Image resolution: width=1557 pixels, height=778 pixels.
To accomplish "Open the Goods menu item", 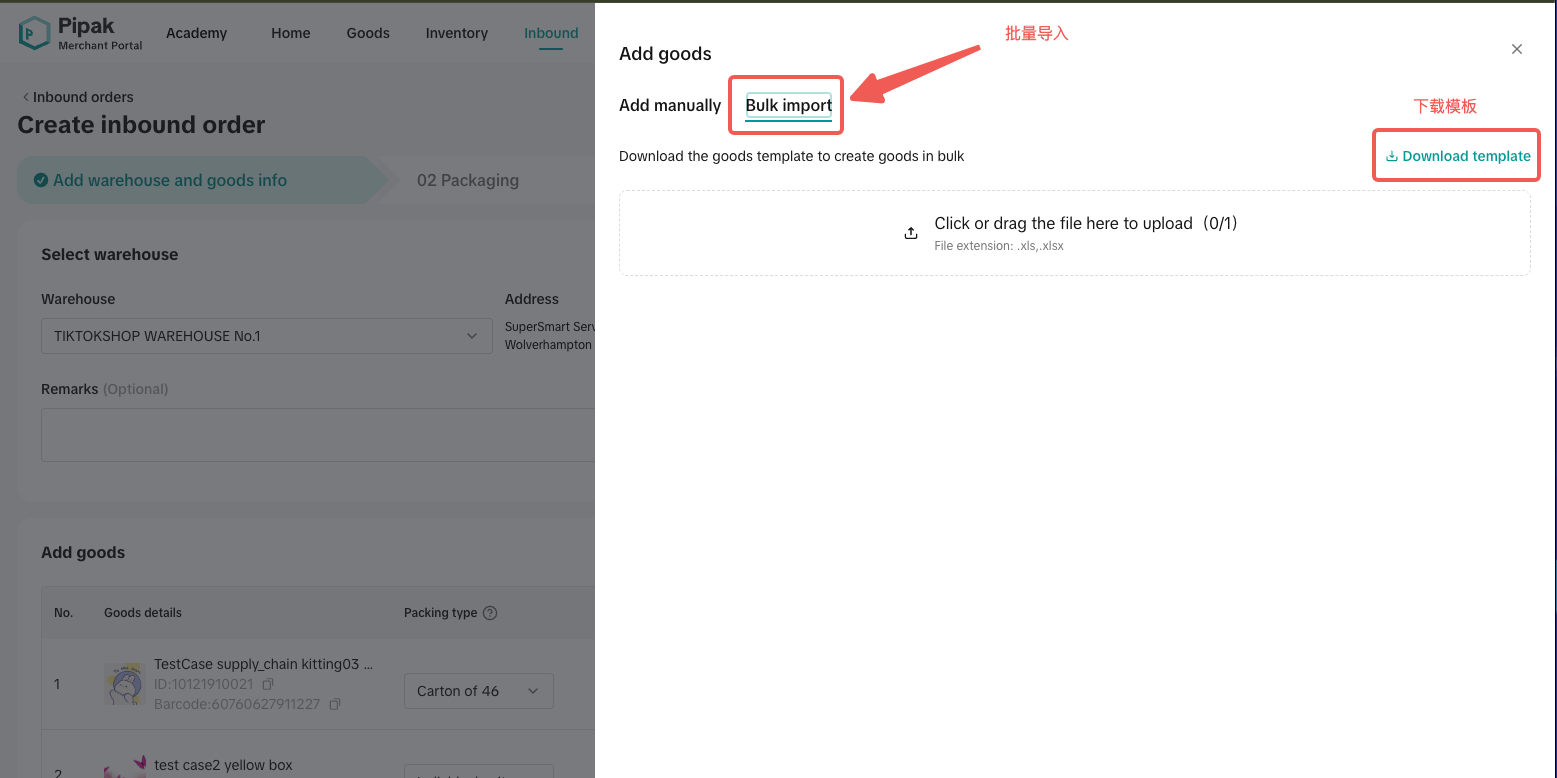I will coord(368,33).
